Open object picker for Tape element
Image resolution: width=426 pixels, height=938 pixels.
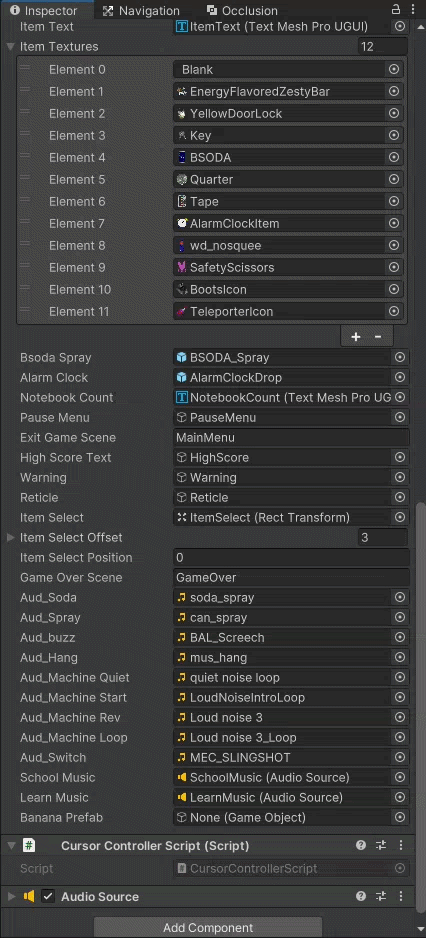(394, 202)
